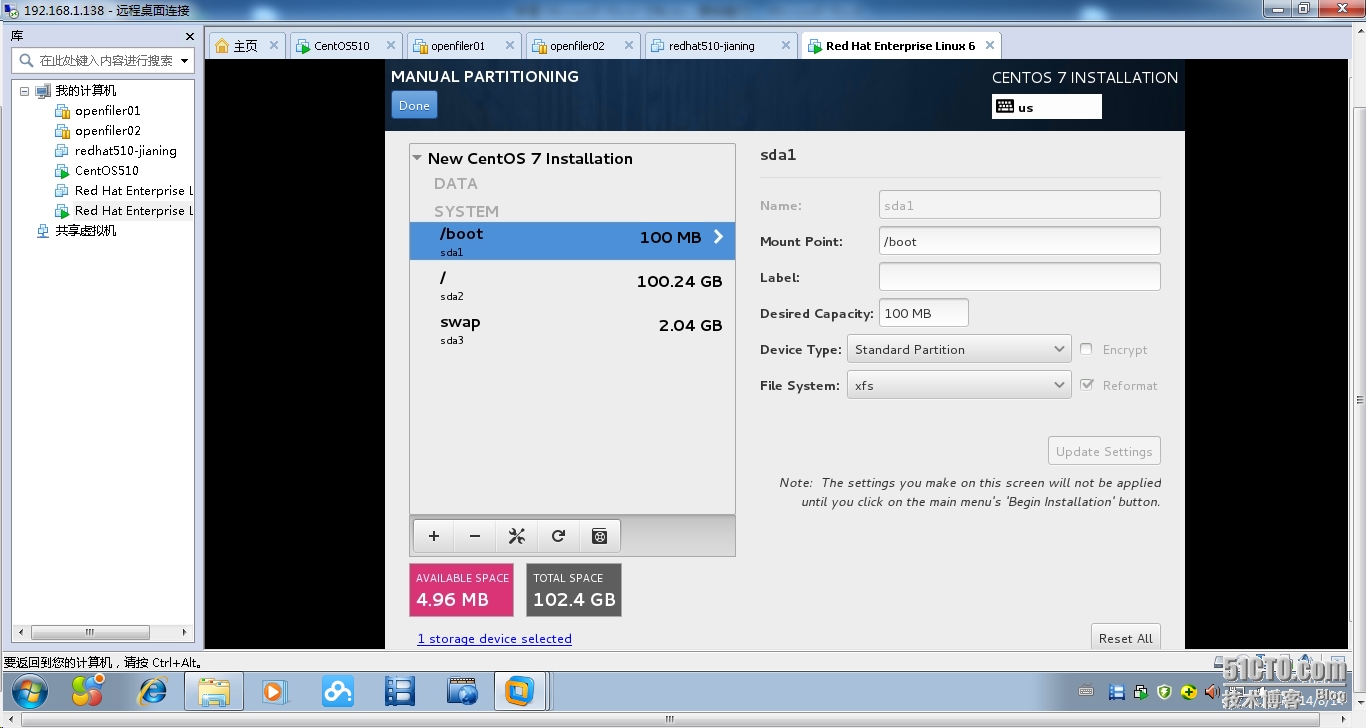This screenshot has width=1366, height=728.
Task: Open the File System xfs dropdown
Action: click(x=959, y=385)
